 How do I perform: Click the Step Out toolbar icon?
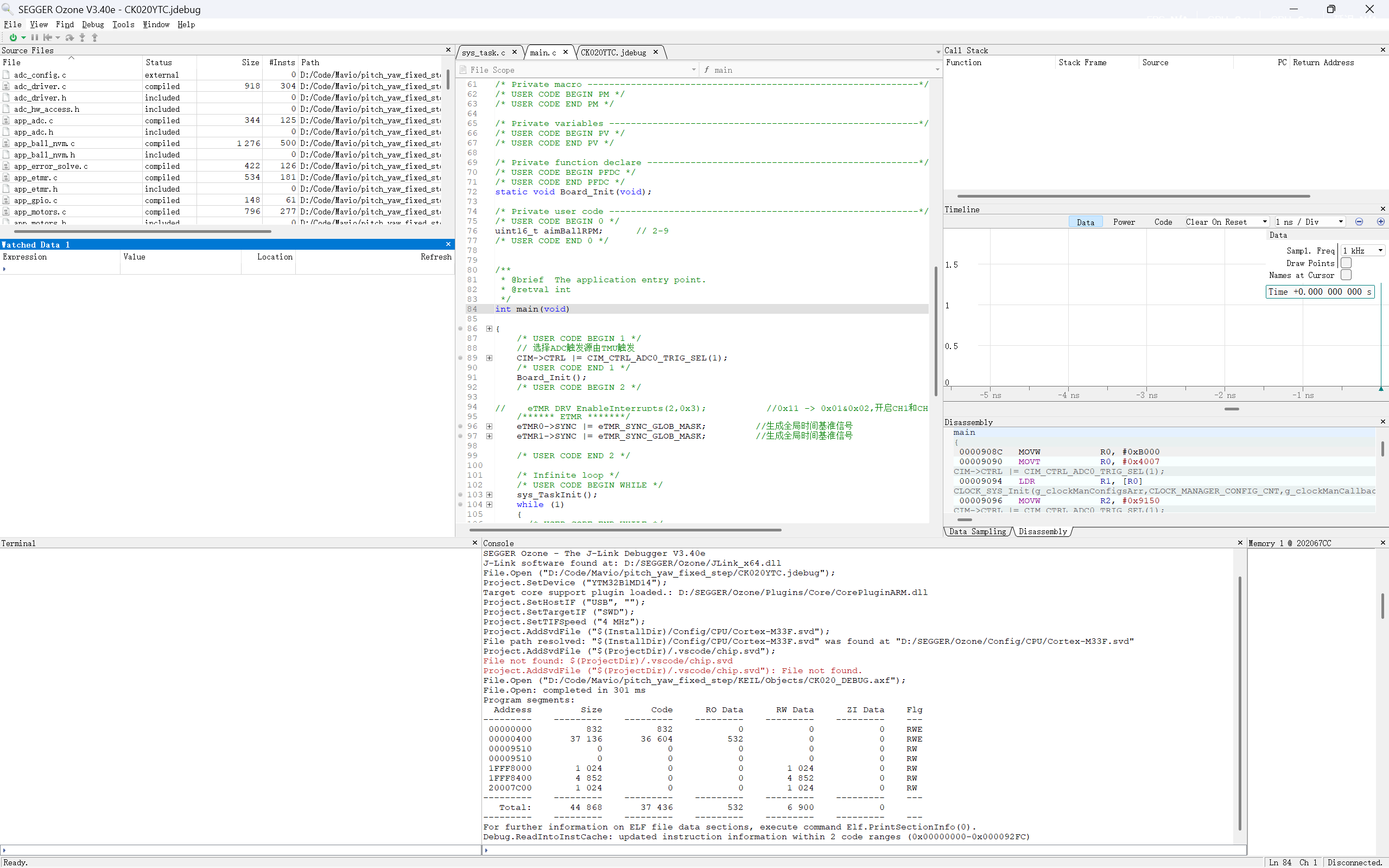(94, 37)
